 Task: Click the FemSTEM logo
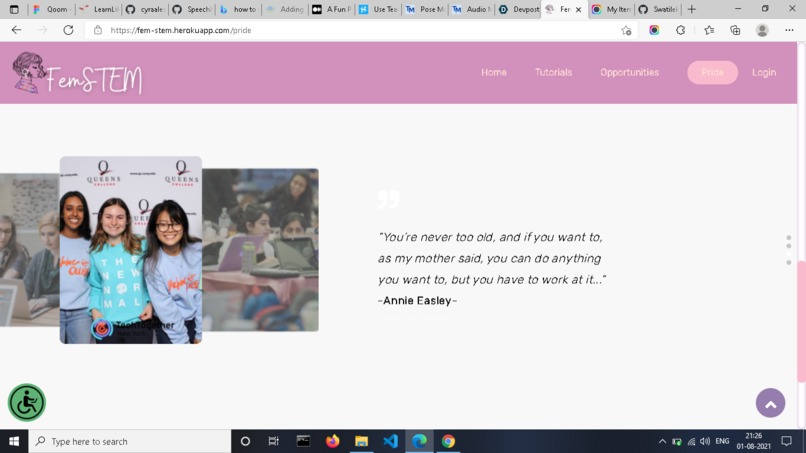(77, 74)
